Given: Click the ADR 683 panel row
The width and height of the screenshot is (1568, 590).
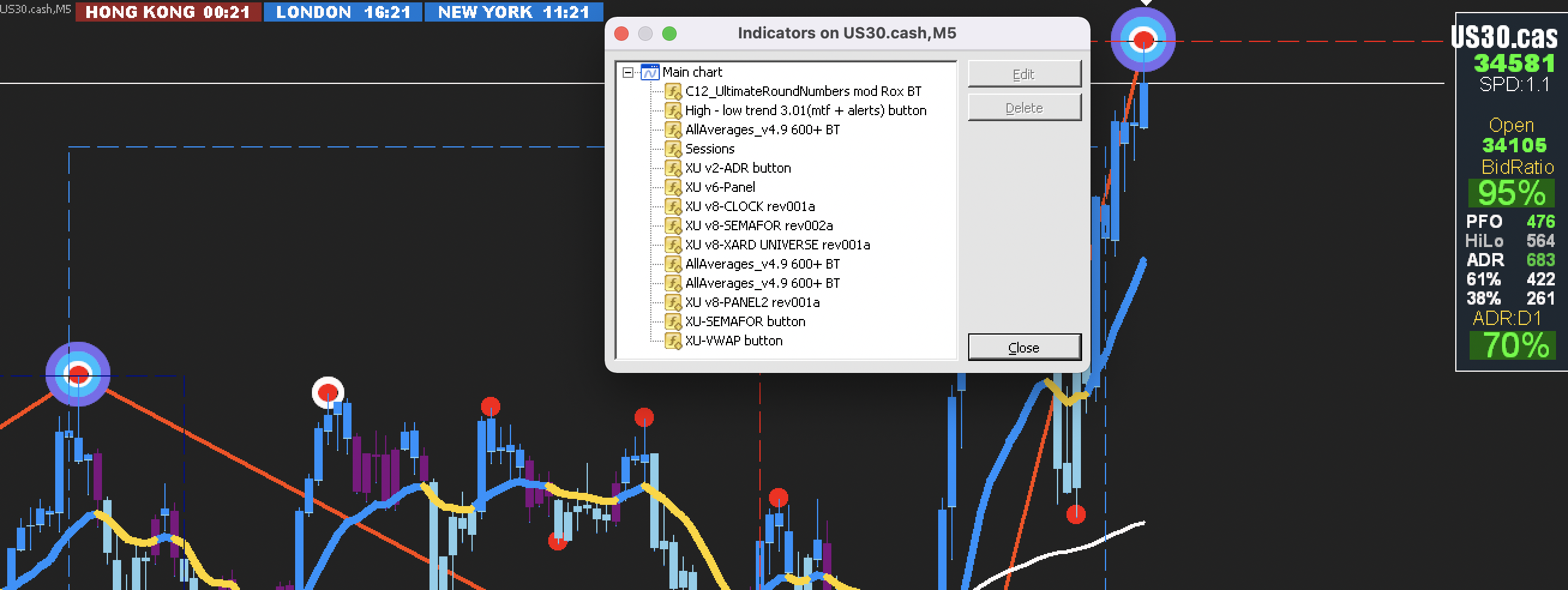Looking at the screenshot, I should (x=1510, y=260).
